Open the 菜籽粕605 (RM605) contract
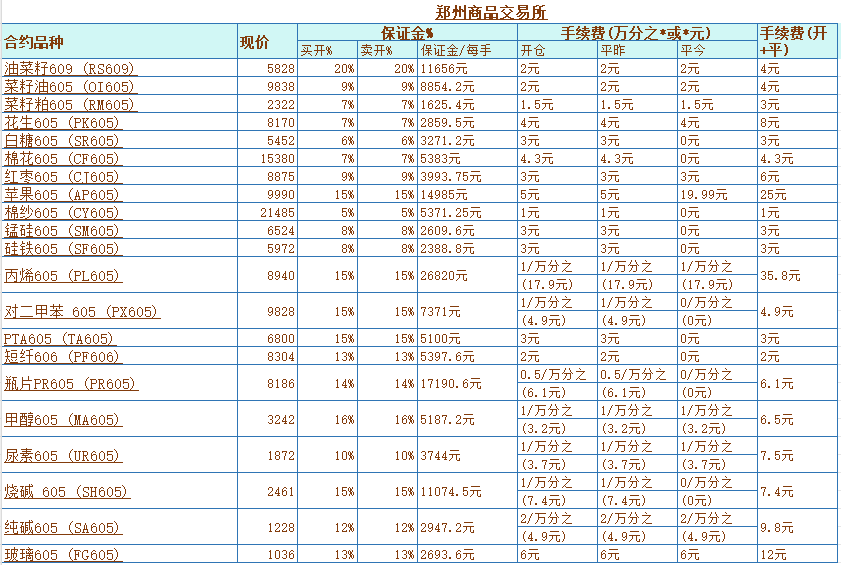This screenshot has height=565, width=841. [x=69, y=105]
